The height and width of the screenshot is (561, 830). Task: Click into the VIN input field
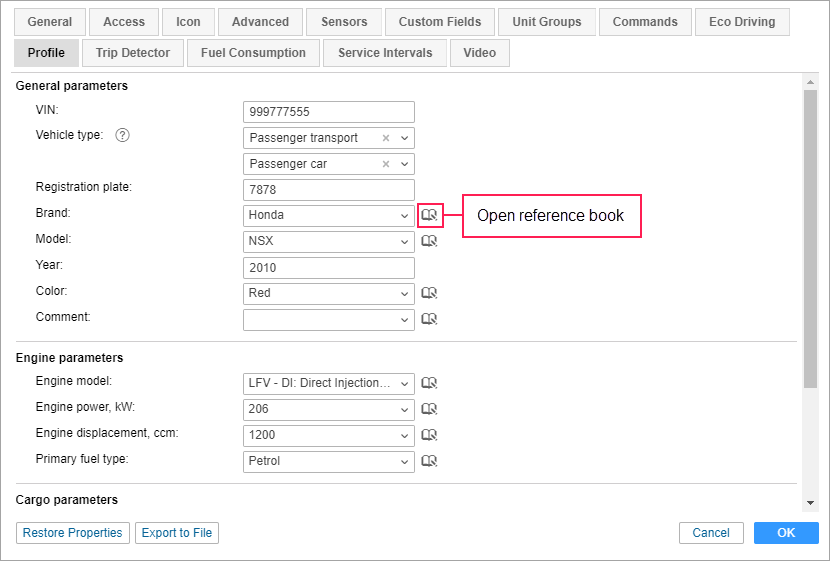pyautogui.click(x=328, y=112)
